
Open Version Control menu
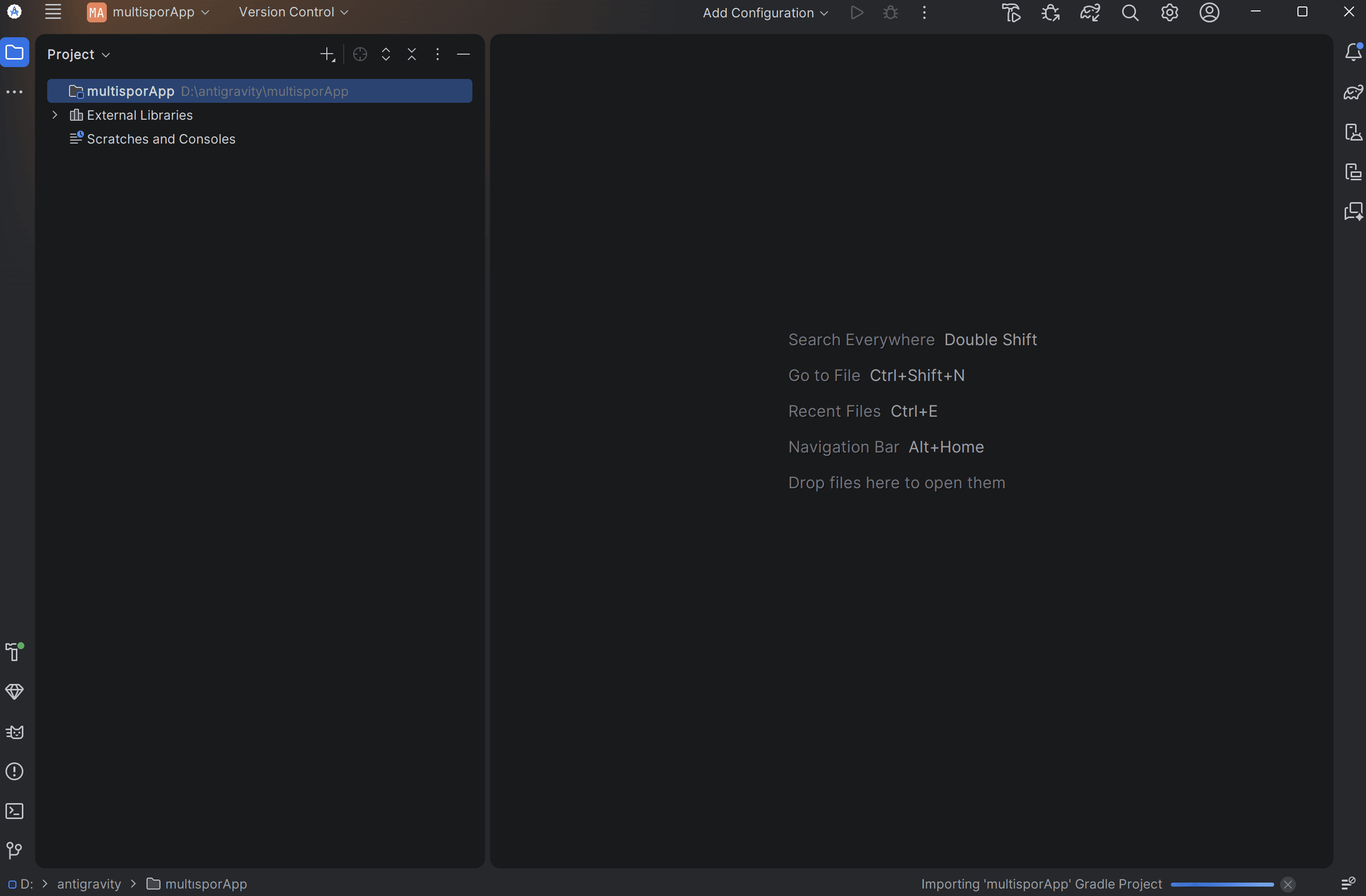tap(293, 12)
